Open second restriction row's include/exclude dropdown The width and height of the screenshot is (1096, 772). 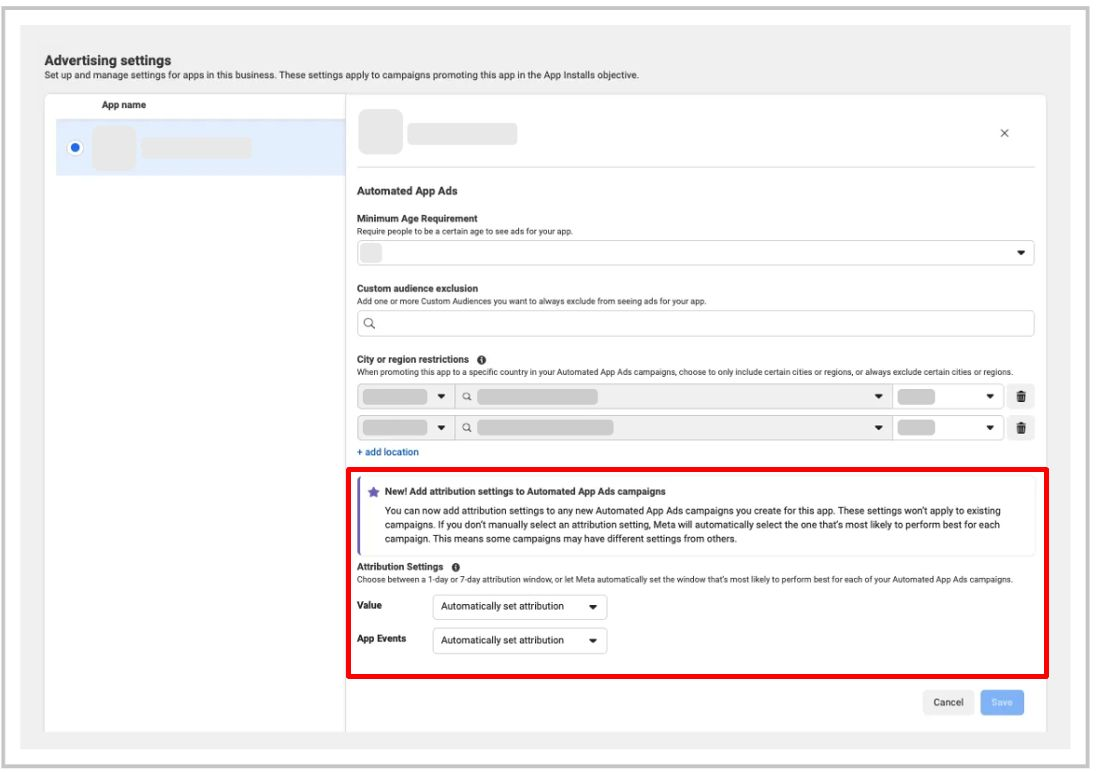pos(405,427)
